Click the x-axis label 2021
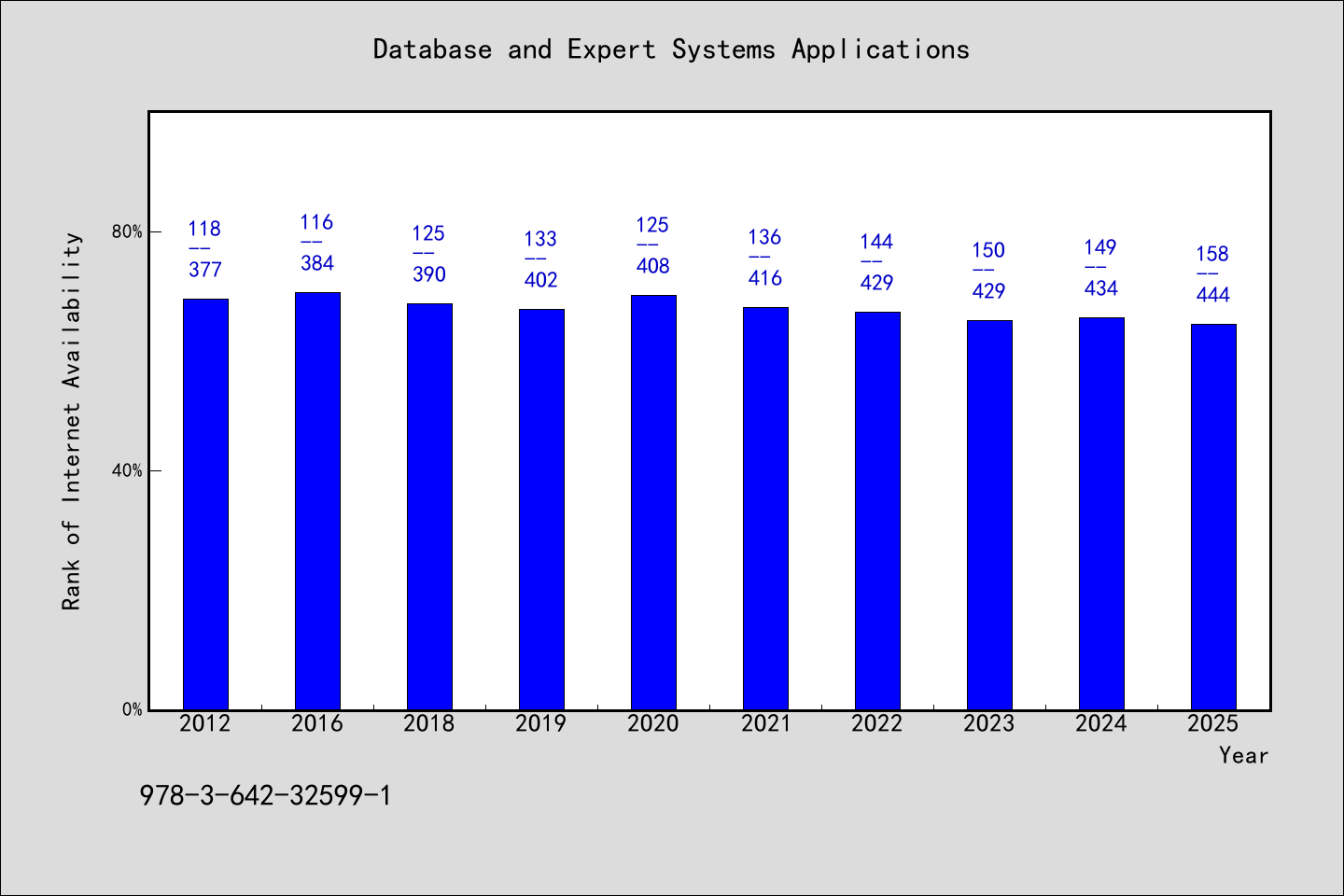The width and height of the screenshot is (1344, 896). (x=765, y=723)
